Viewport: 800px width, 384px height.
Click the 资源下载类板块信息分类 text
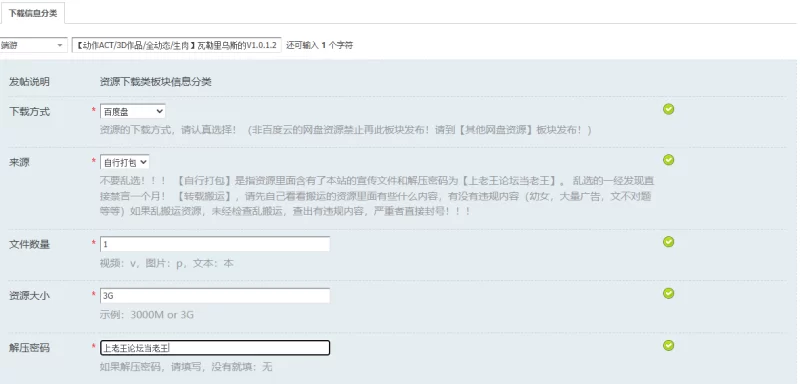156,82
